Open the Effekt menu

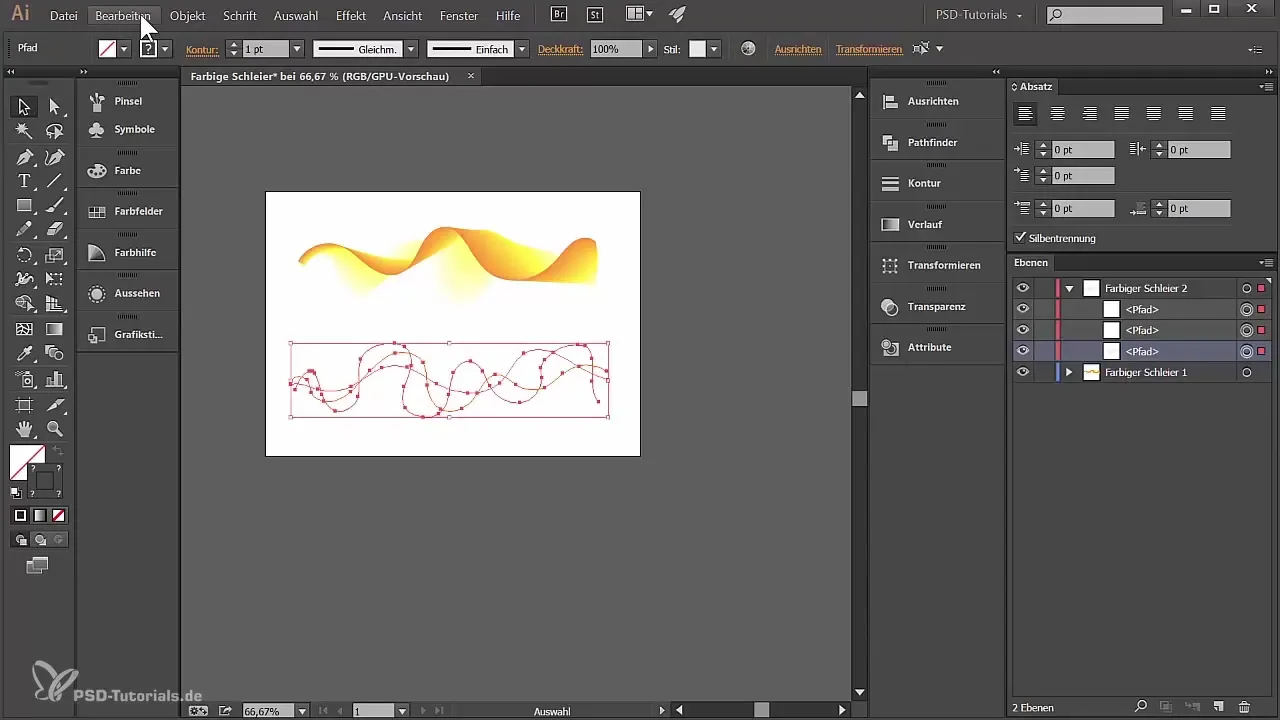coord(351,16)
